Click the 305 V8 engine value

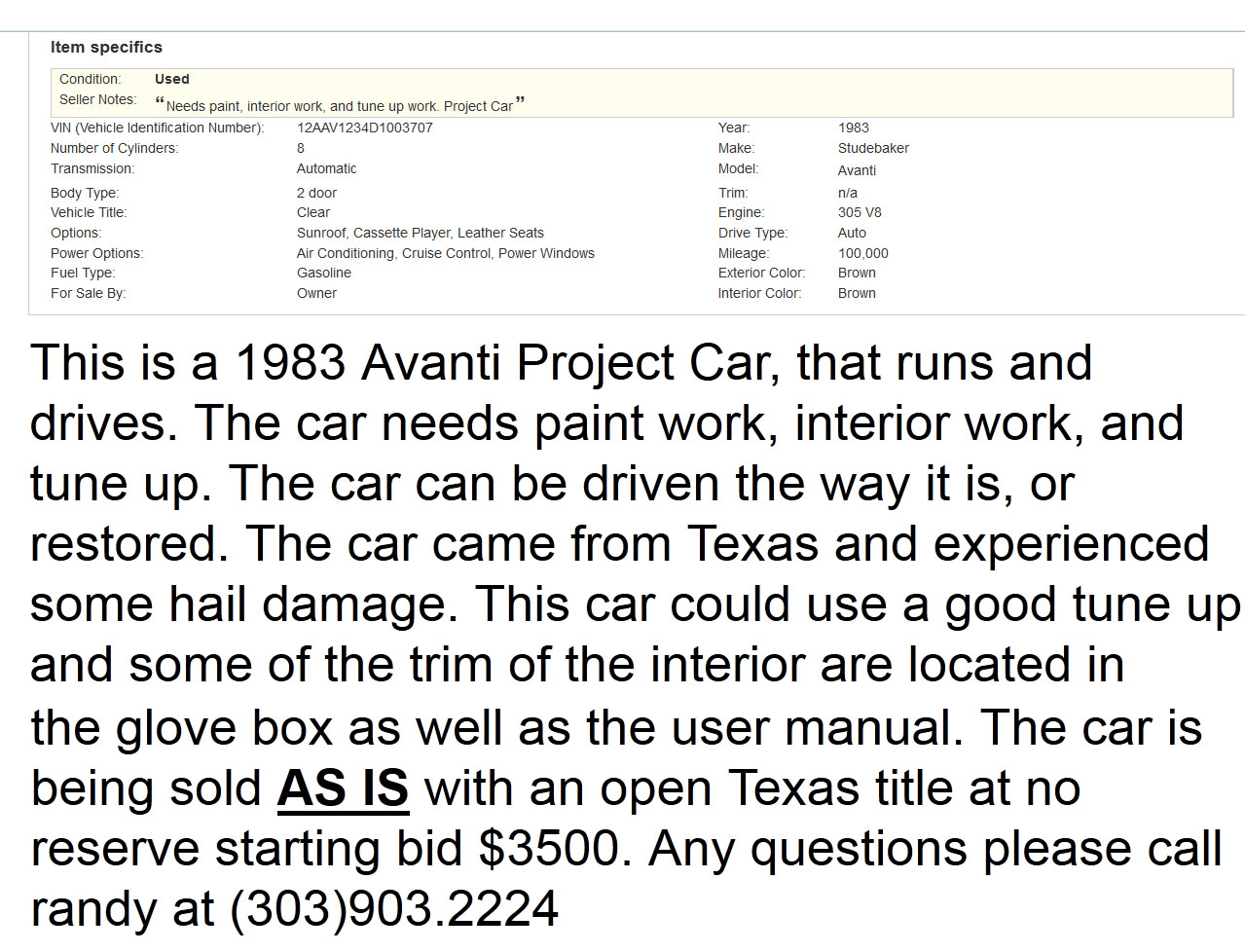click(x=860, y=212)
